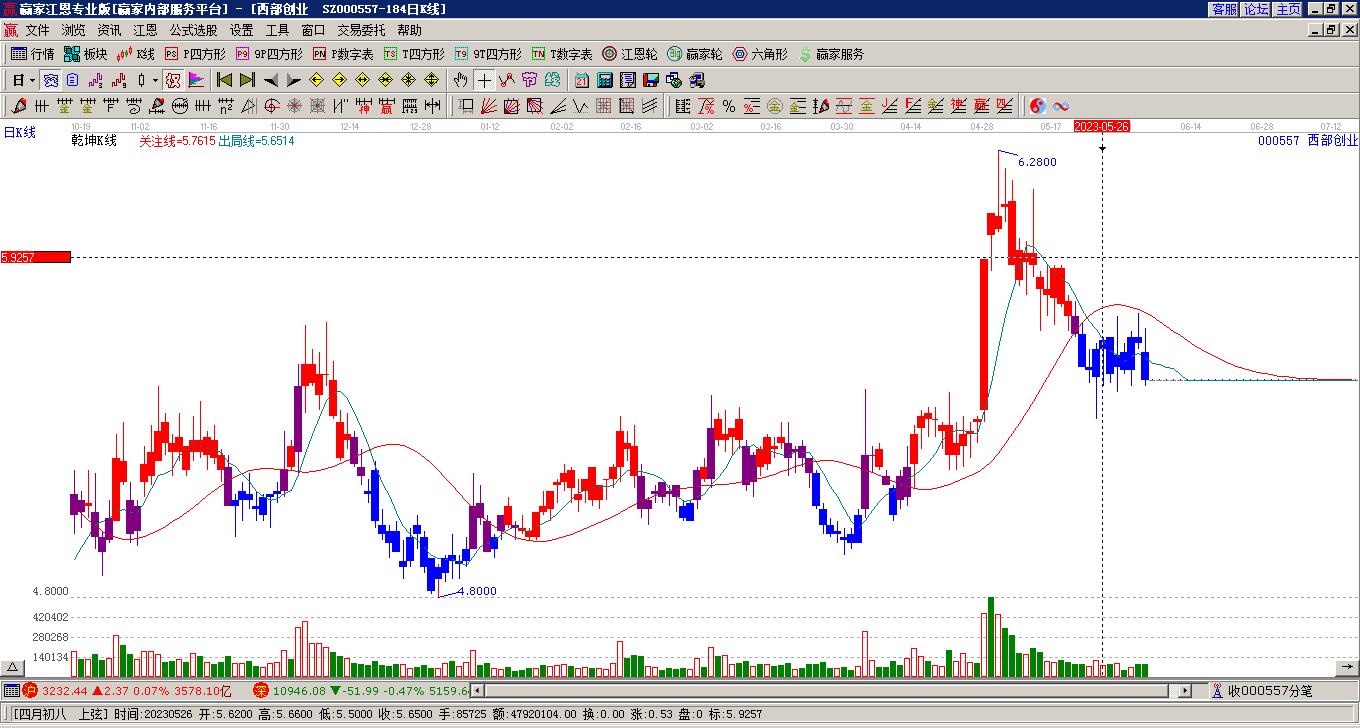Open the 江恩 menu
Screen dimensions: 1360x728
146,30
